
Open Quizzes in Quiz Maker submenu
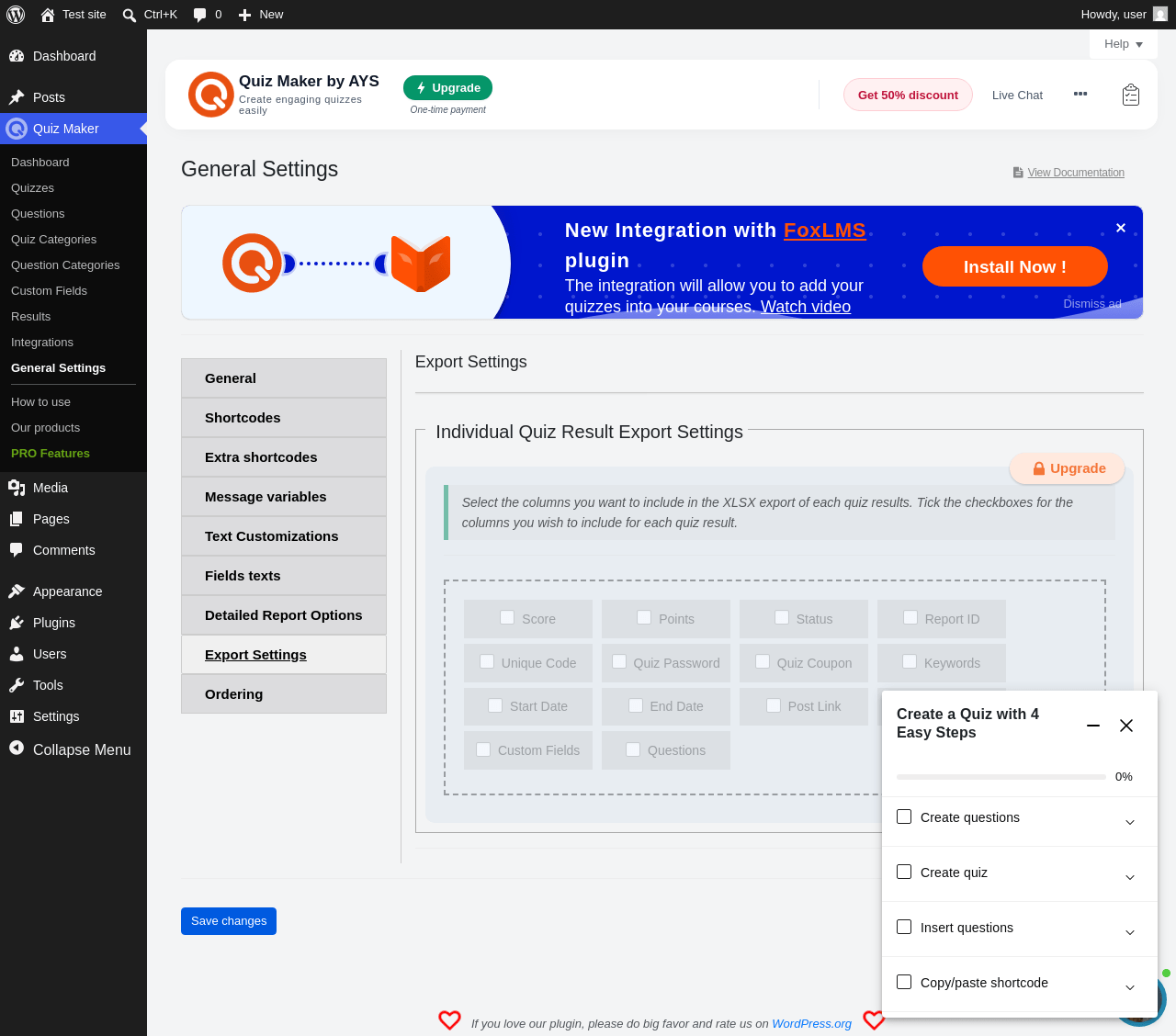[32, 187]
